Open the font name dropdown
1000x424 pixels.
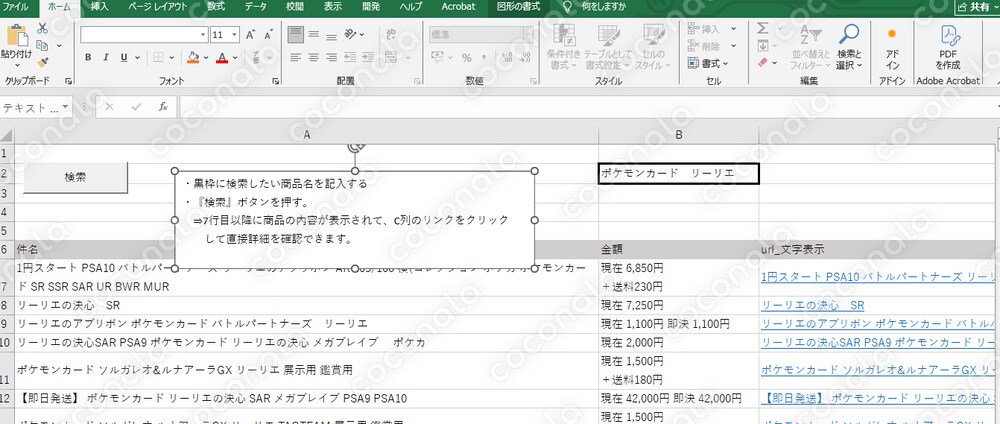click(x=203, y=35)
